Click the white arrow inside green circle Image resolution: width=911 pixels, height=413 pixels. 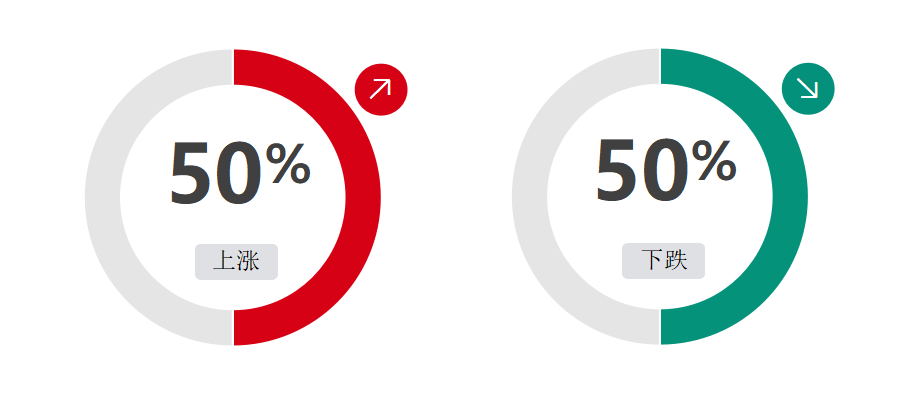click(x=808, y=88)
